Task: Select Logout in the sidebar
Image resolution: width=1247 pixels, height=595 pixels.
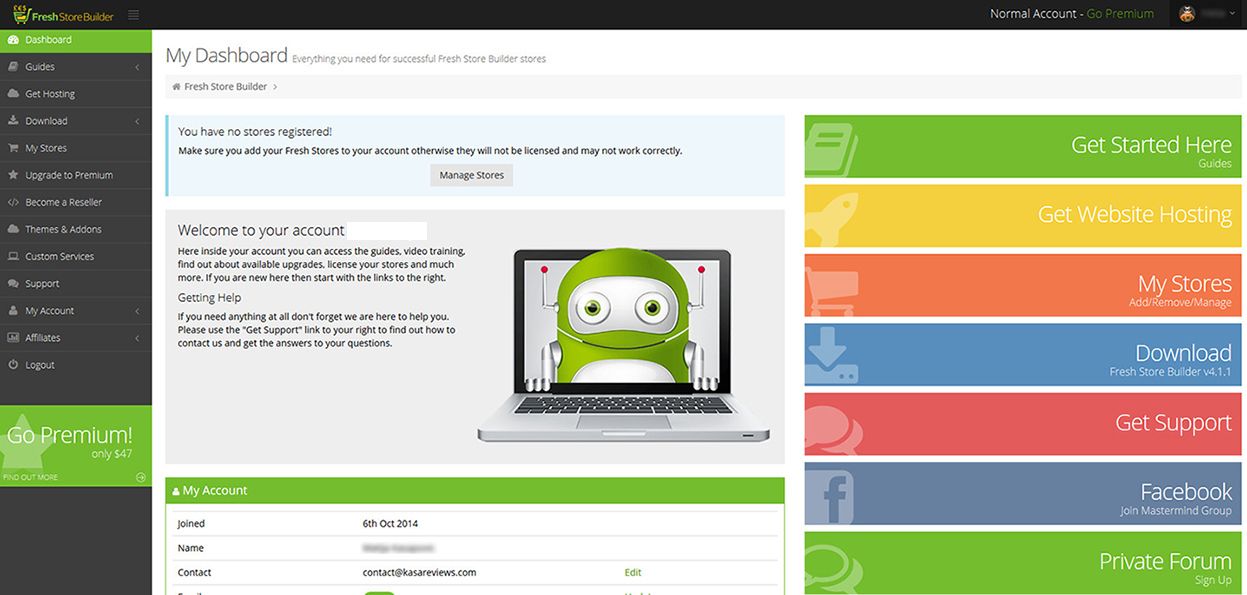Action: click(x=76, y=365)
